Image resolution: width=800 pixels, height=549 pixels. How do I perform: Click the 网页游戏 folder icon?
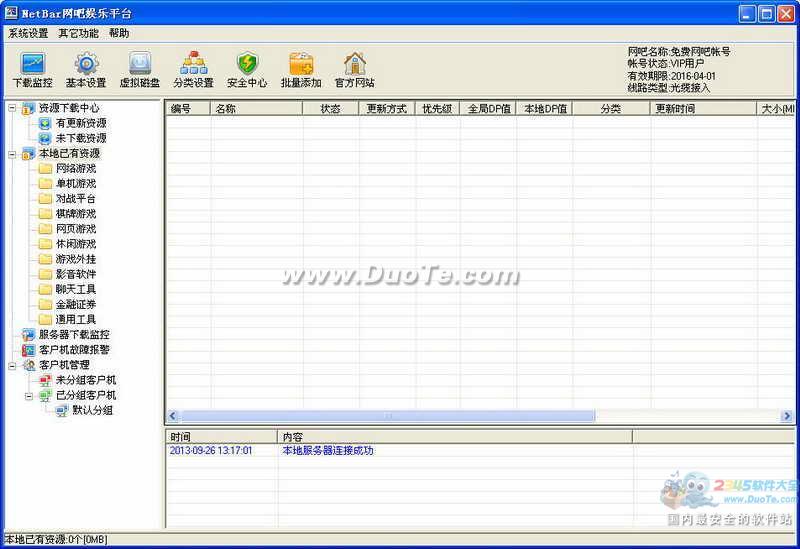[x=45, y=229]
